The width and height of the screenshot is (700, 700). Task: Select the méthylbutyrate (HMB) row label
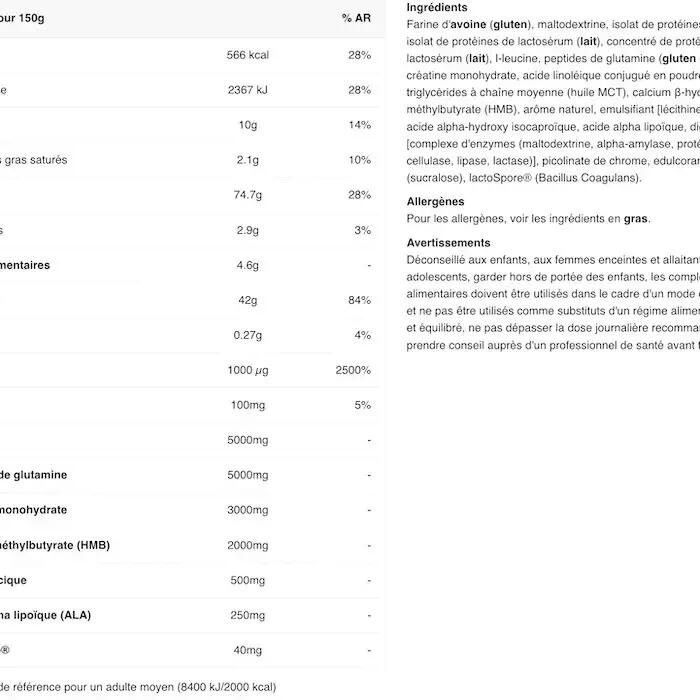pos(55,545)
